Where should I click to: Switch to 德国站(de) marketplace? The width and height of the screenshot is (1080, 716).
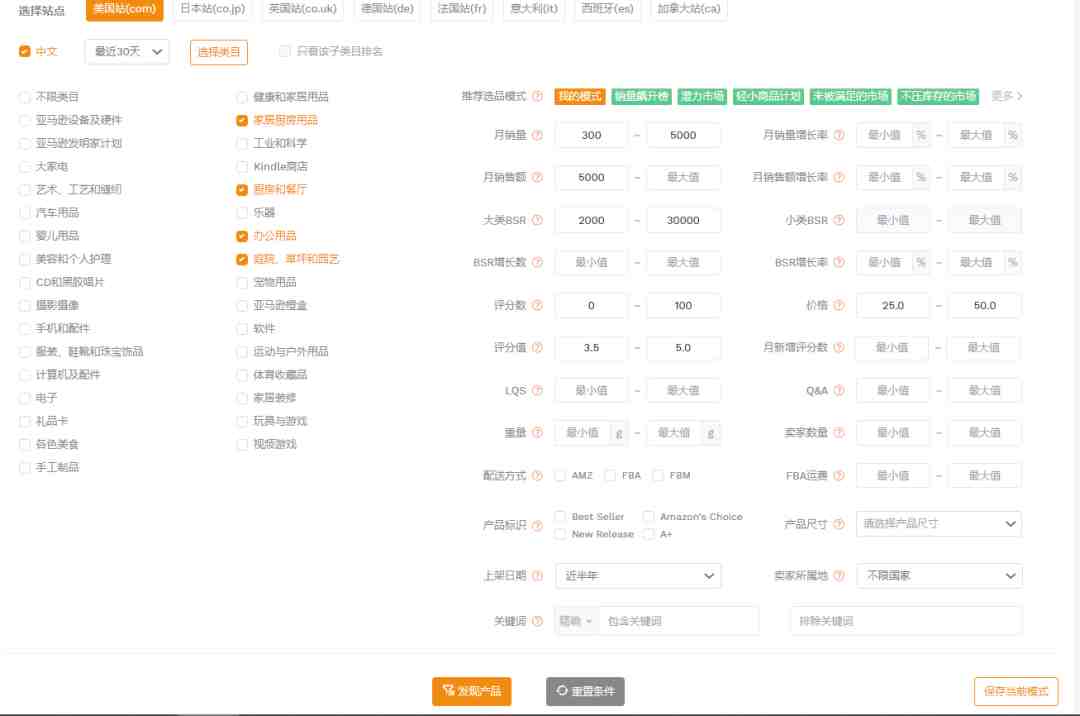(387, 9)
